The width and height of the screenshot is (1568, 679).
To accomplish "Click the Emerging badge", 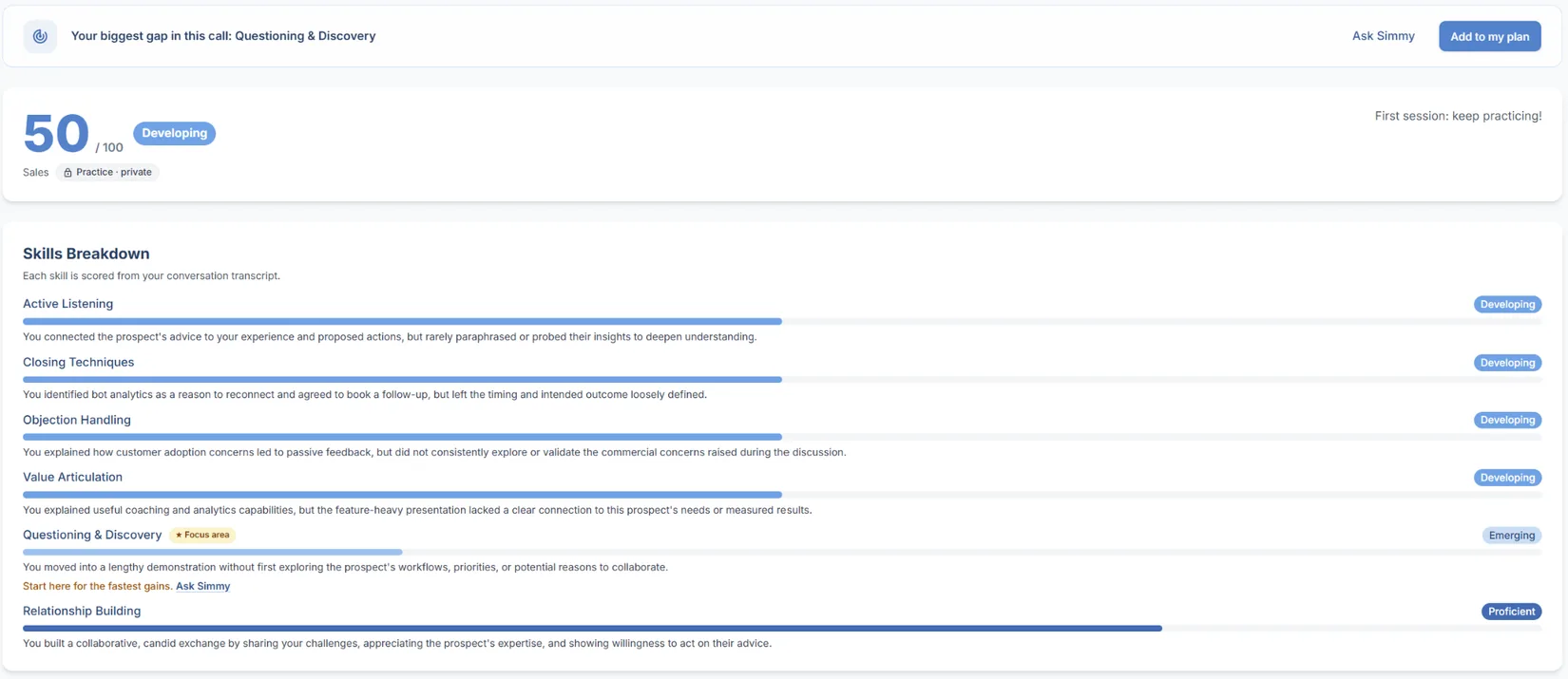I will pyautogui.click(x=1512, y=536).
